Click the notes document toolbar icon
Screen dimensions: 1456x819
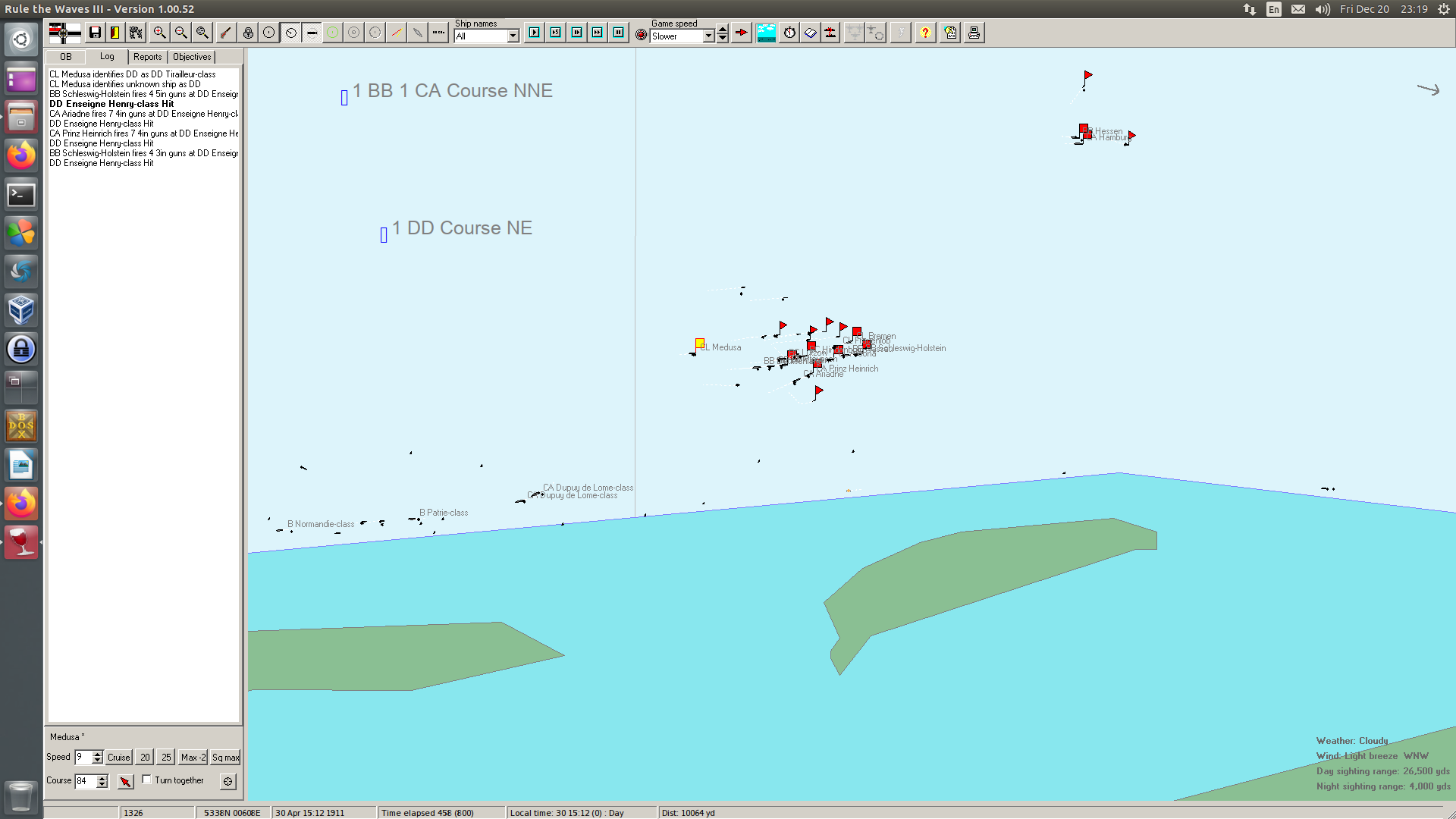pyautogui.click(x=950, y=33)
